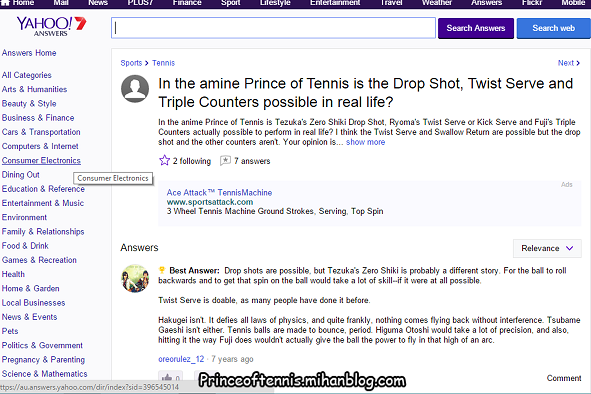
Task: Open Weather in the top navigation
Action: click(x=436, y=3)
